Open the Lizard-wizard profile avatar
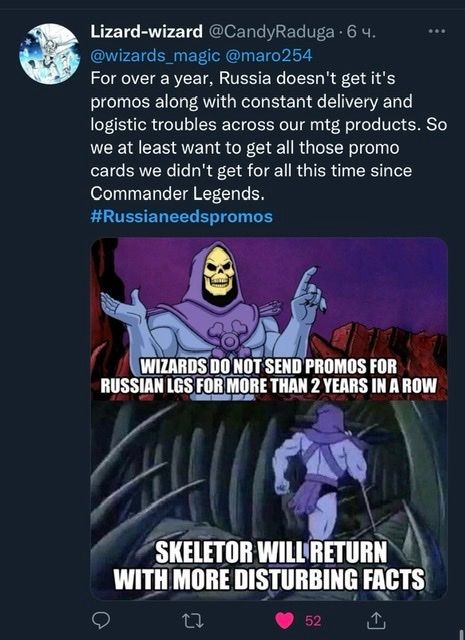 49,53
